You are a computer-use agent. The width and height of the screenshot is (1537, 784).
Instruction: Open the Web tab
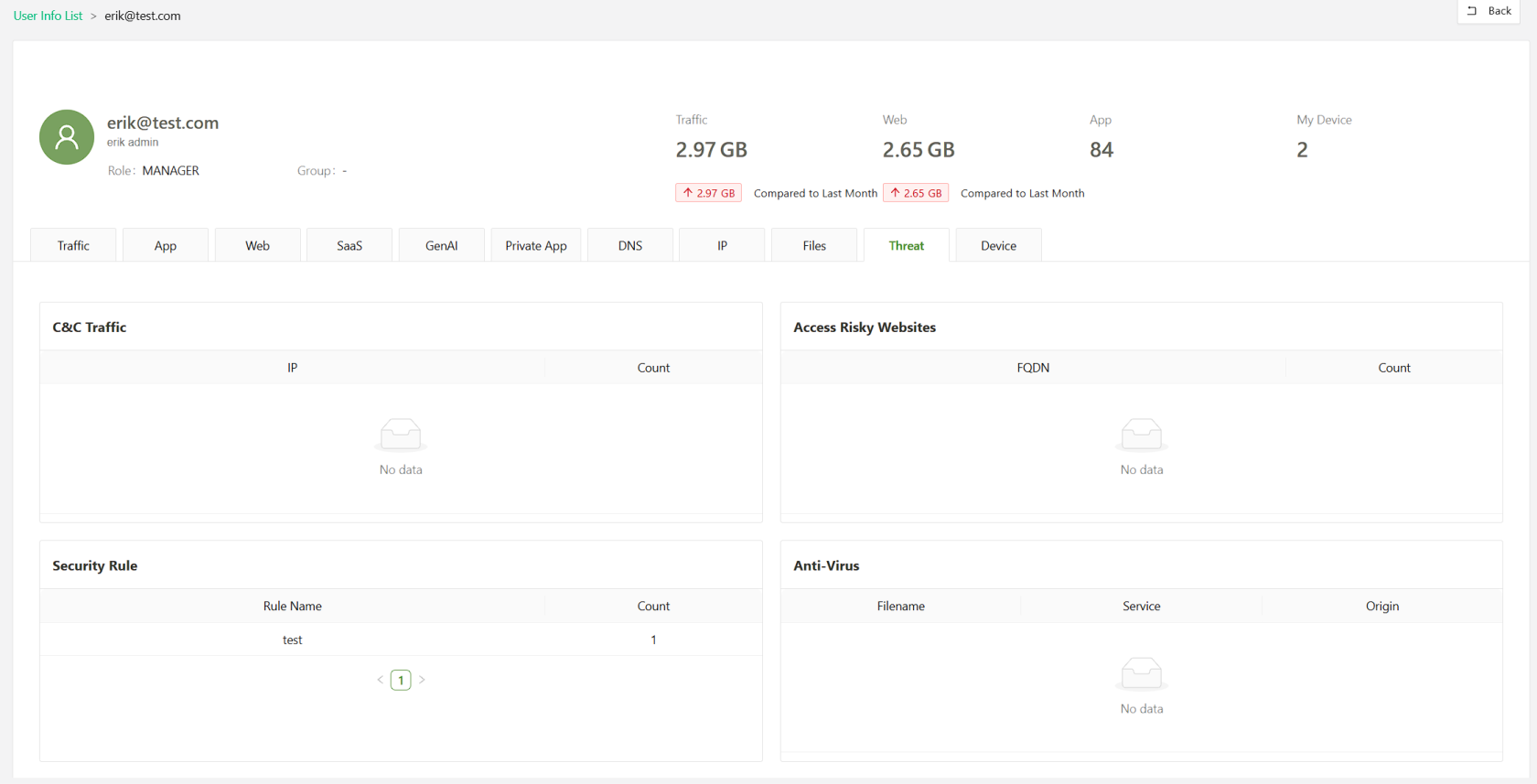pyautogui.click(x=257, y=245)
